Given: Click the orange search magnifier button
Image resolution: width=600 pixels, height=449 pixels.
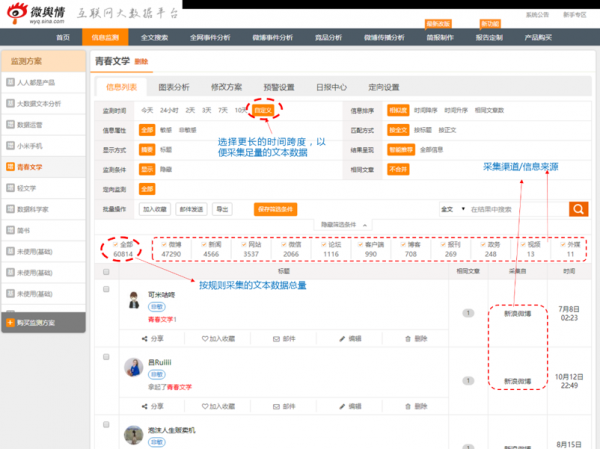Looking at the screenshot, I should 578,209.
